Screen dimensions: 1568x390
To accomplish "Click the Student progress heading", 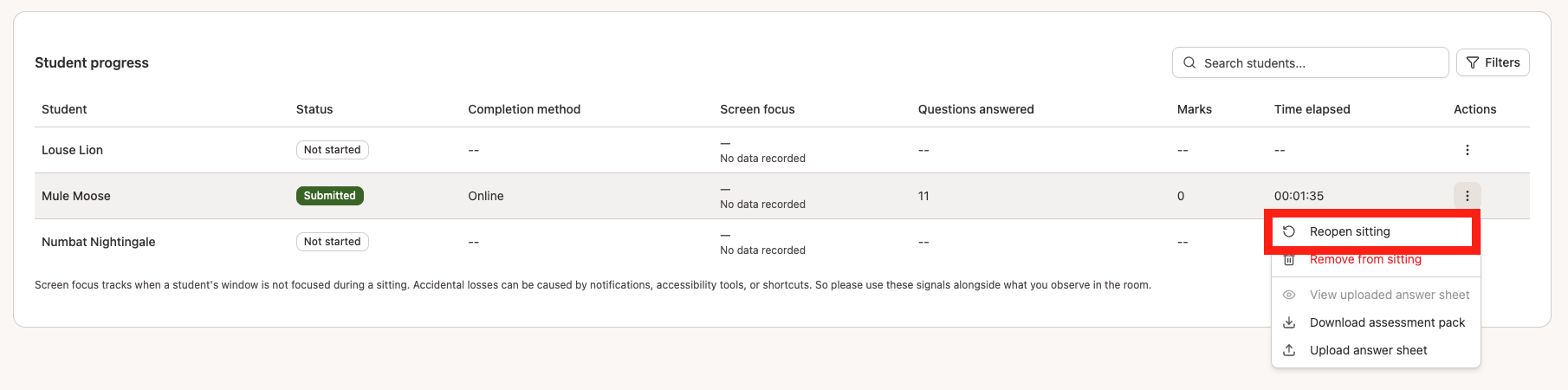I will point(92,62).
